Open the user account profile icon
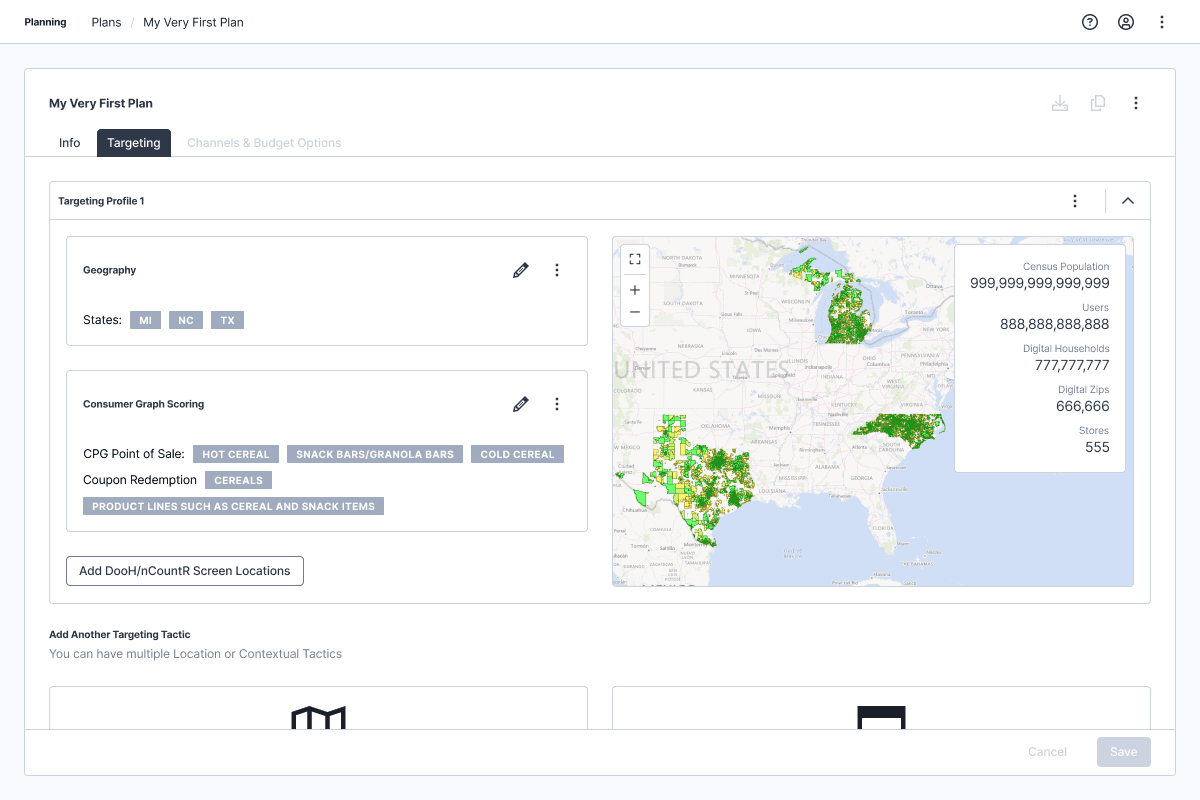This screenshot has width=1200, height=800. coord(1126,22)
